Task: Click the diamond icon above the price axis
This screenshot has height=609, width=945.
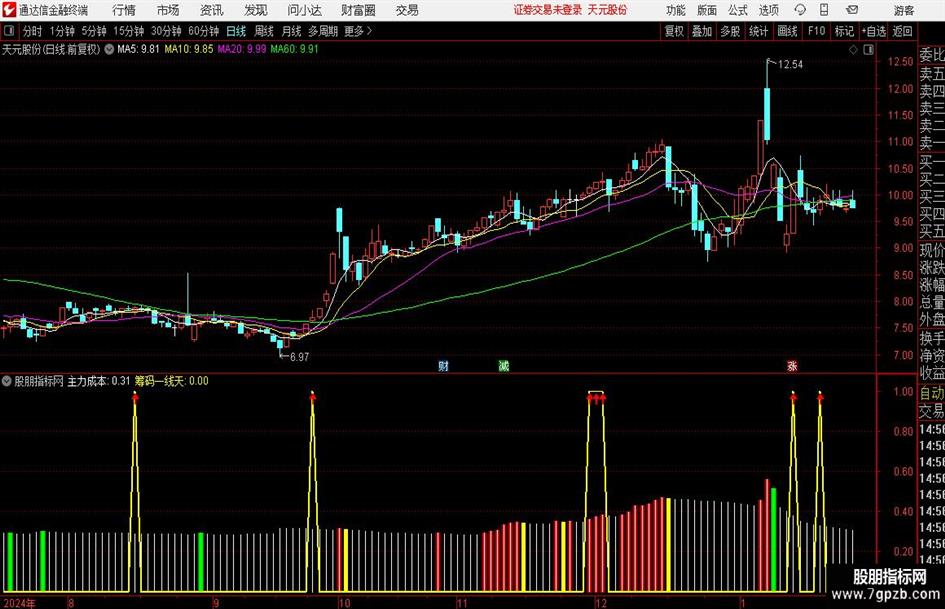Action: pyautogui.click(x=853, y=50)
